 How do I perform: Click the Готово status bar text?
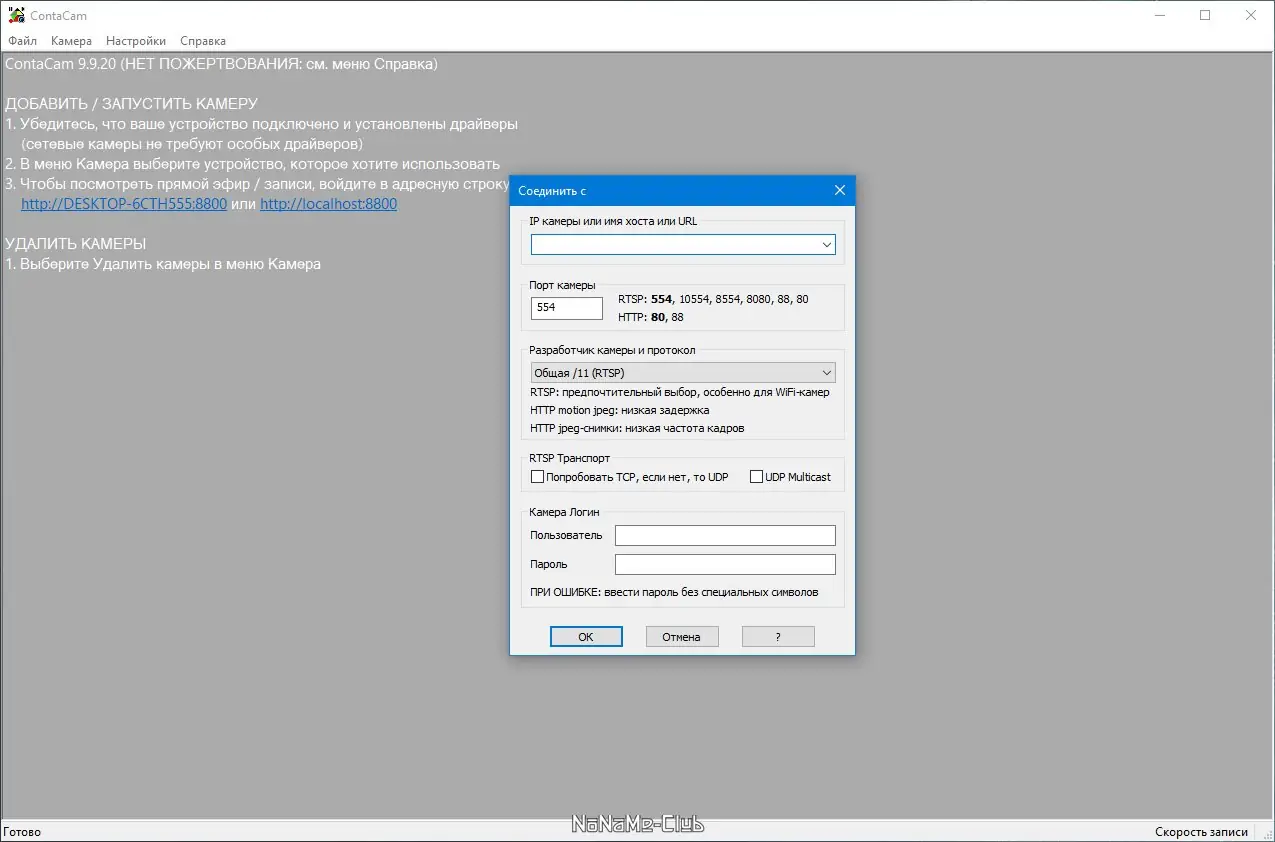pos(22,832)
